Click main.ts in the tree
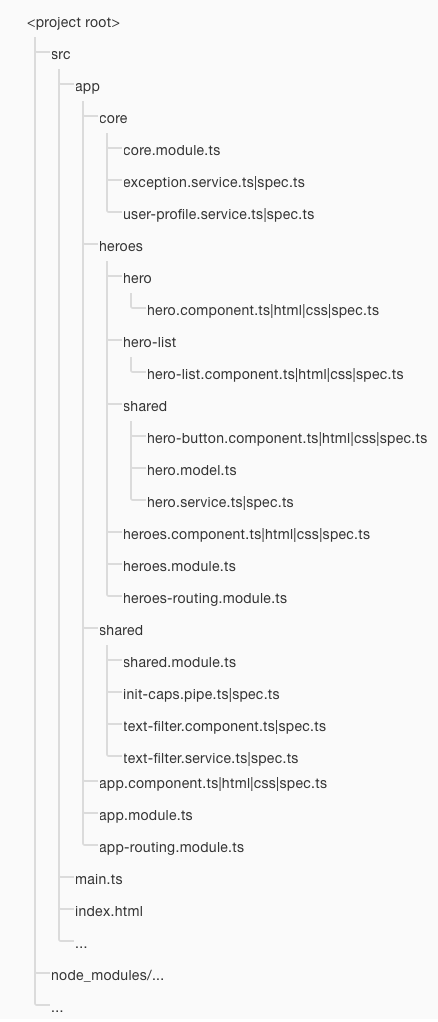This screenshot has height=1022, width=438. 98,879
